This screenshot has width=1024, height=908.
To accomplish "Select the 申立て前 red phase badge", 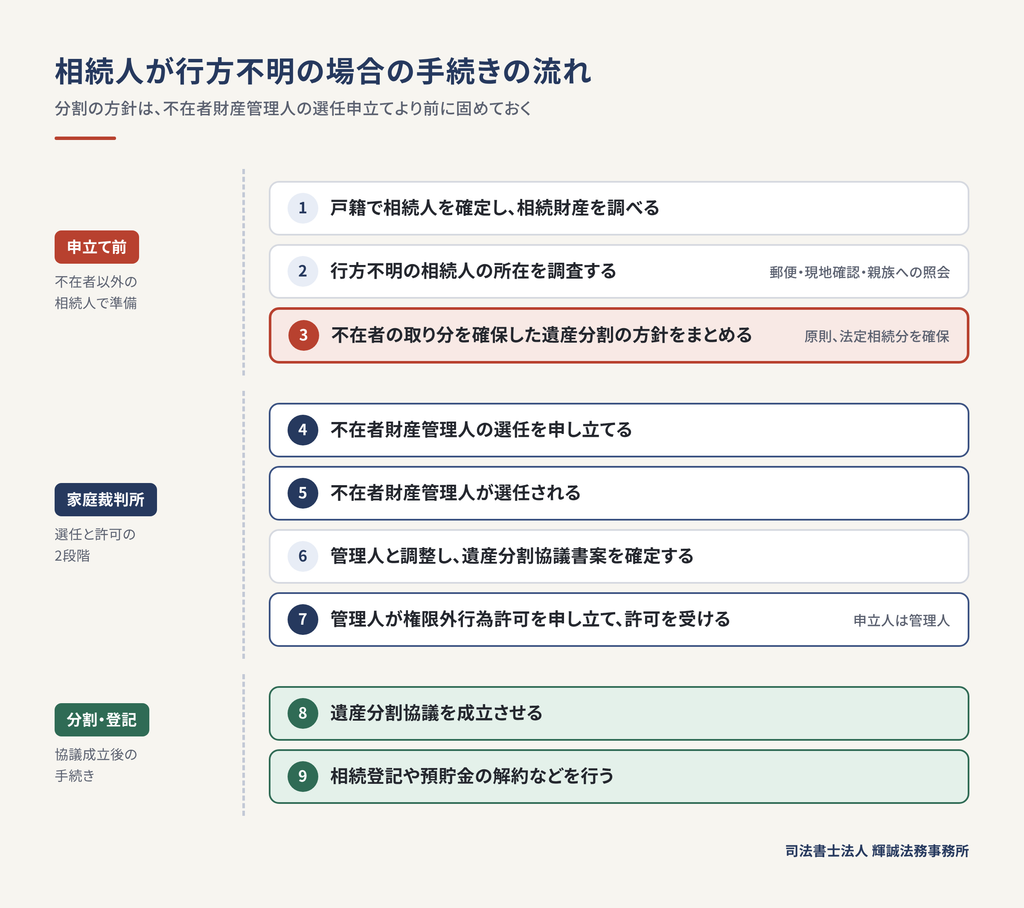I will pos(97,247).
